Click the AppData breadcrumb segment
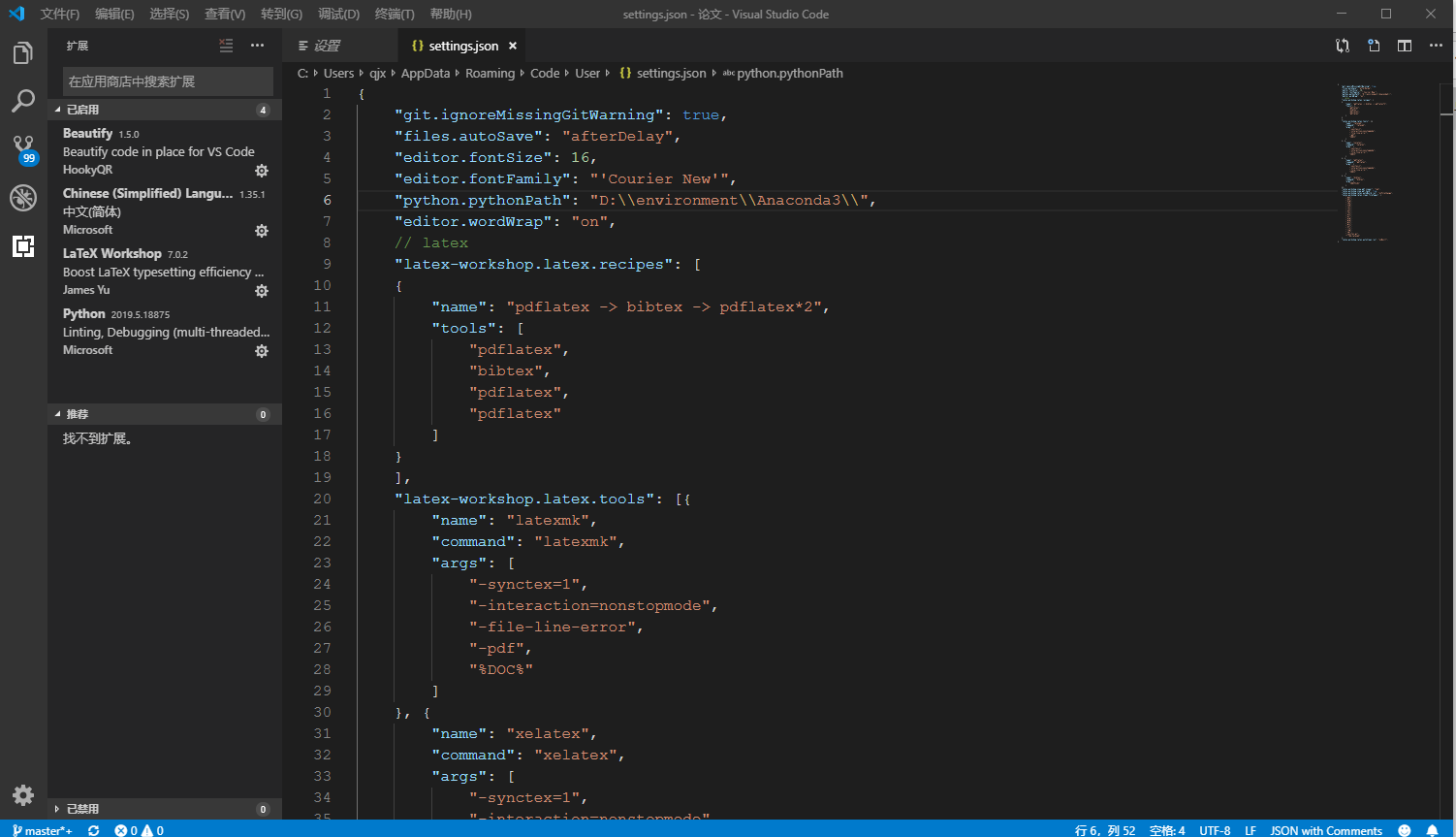Viewport: 1456px width, 837px height. click(426, 73)
